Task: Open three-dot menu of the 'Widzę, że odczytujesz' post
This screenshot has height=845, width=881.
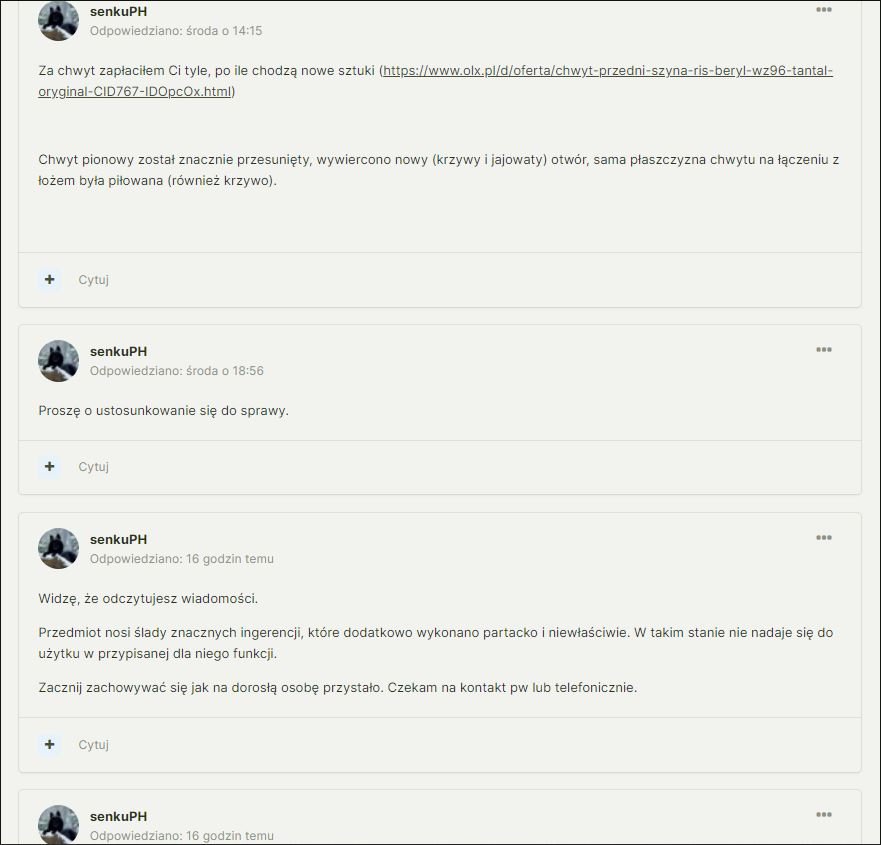Action: (x=824, y=538)
